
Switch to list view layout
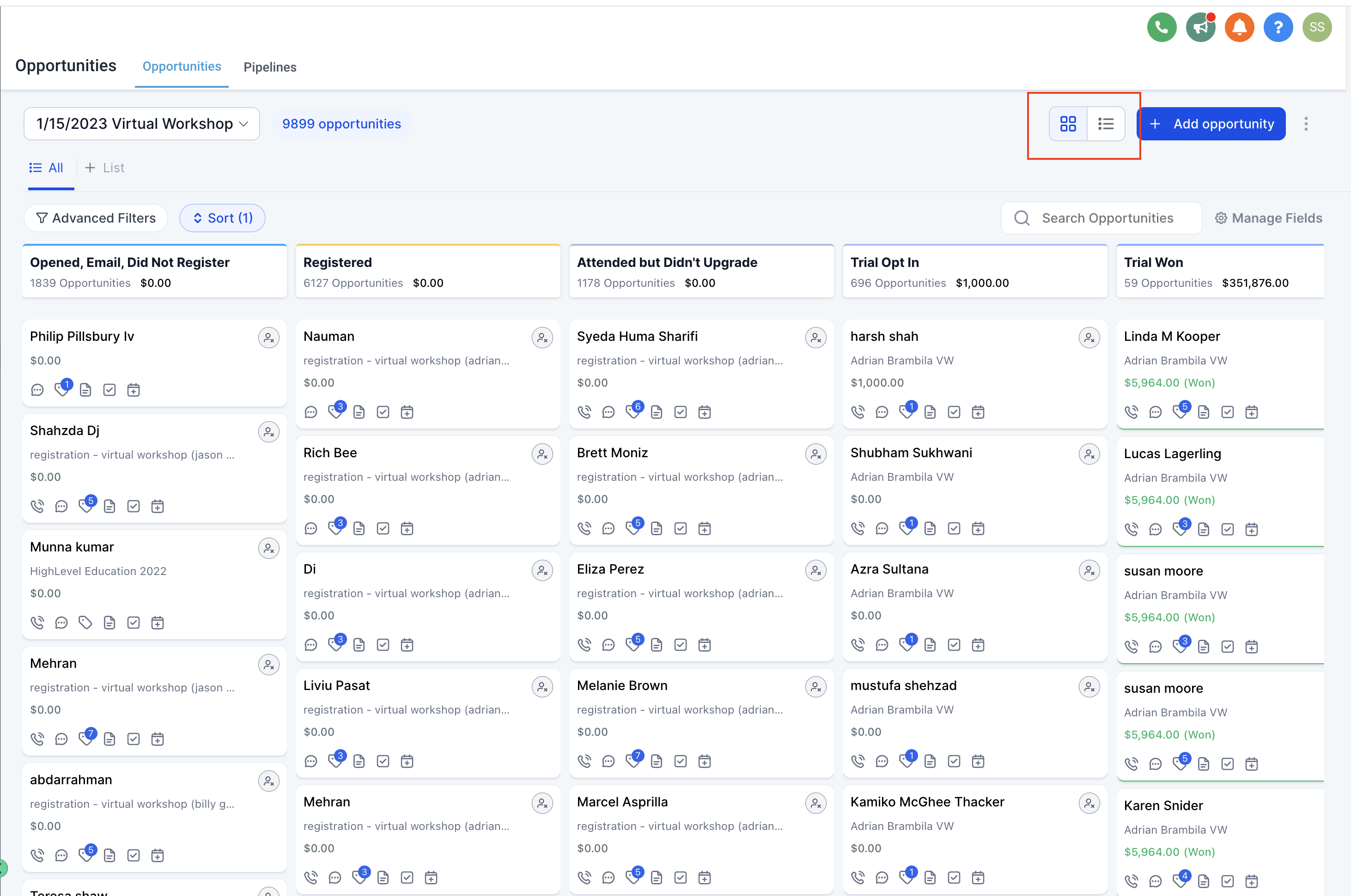(1106, 123)
